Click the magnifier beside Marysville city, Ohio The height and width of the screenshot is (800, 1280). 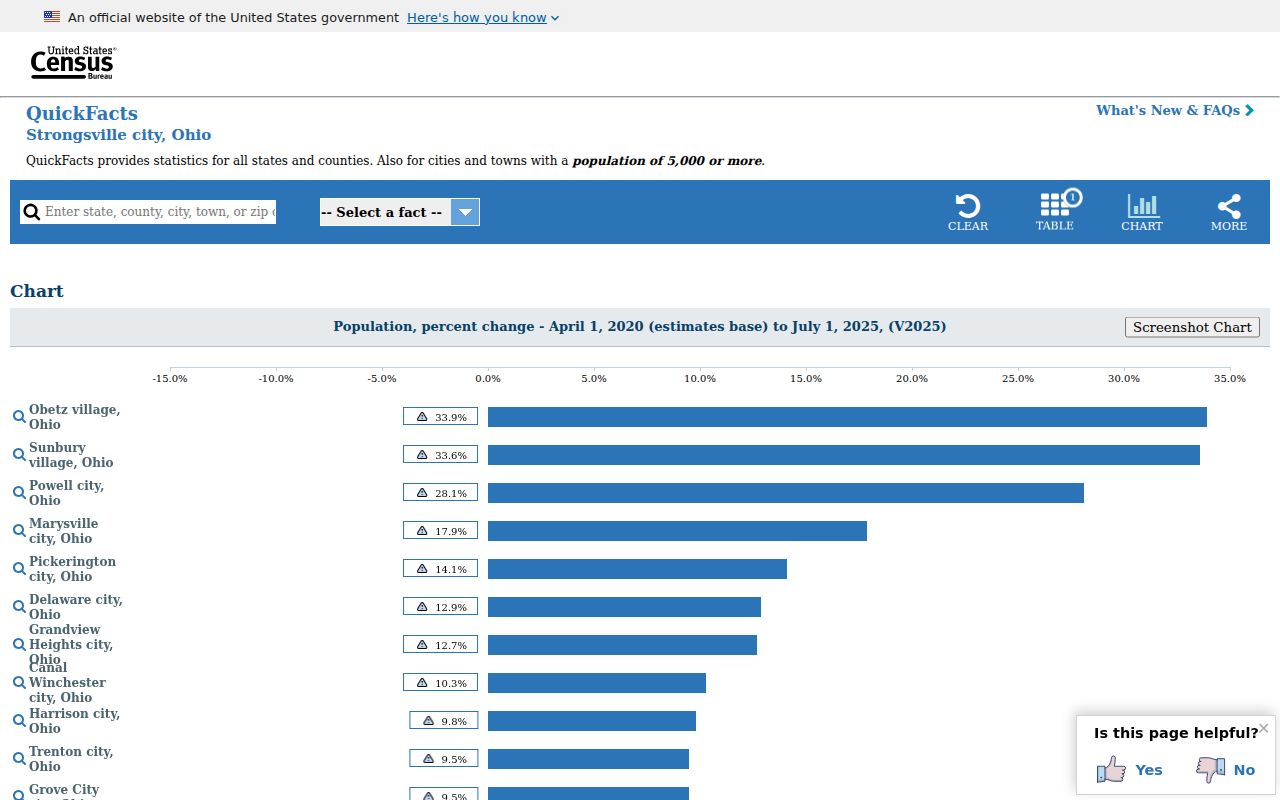(19, 531)
